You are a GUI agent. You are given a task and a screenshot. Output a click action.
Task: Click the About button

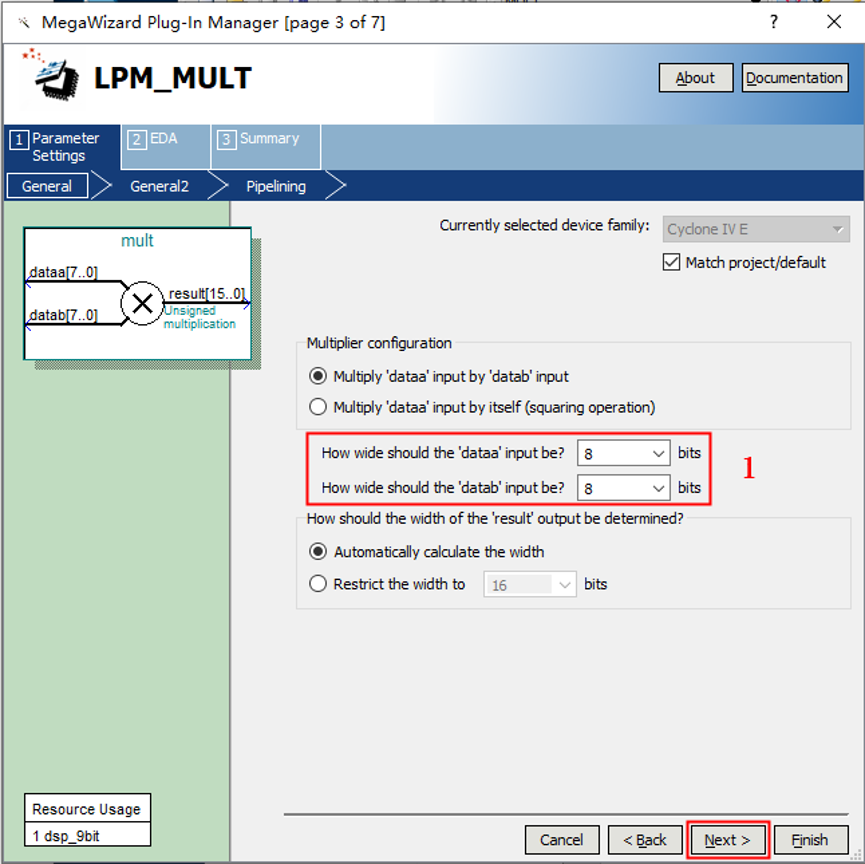click(695, 78)
